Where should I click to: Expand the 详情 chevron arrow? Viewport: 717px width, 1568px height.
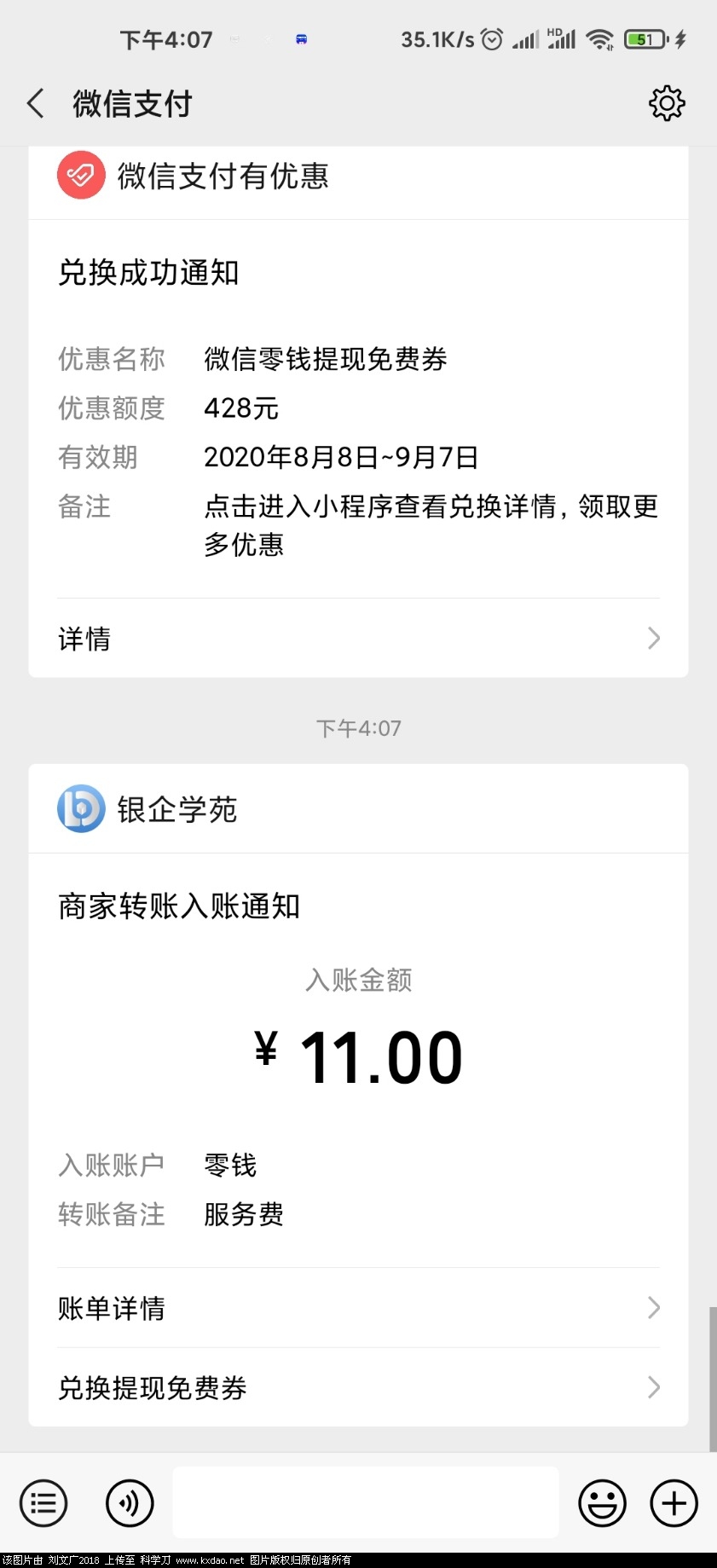click(654, 639)
